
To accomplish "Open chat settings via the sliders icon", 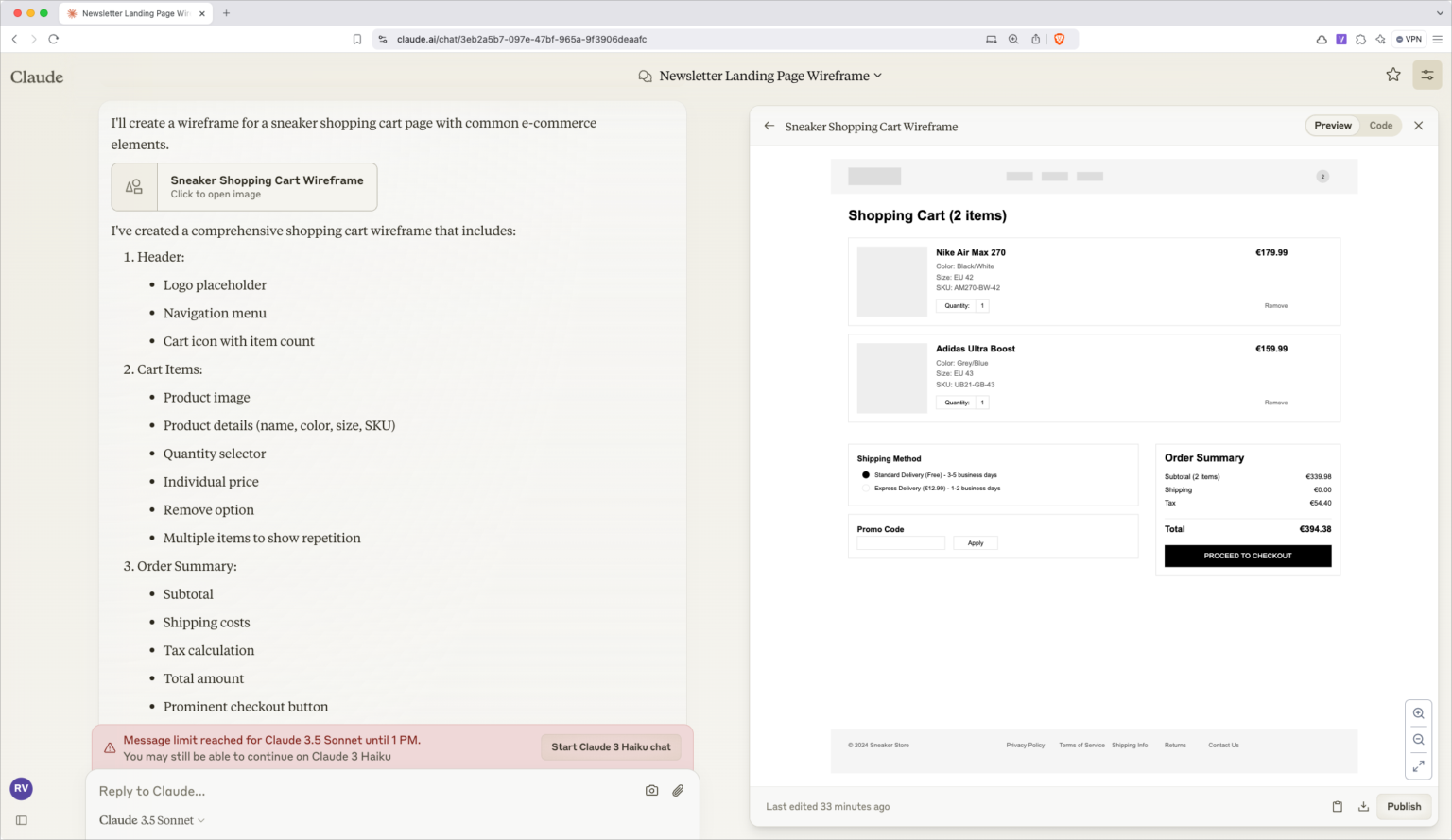I will (1426, 75).
